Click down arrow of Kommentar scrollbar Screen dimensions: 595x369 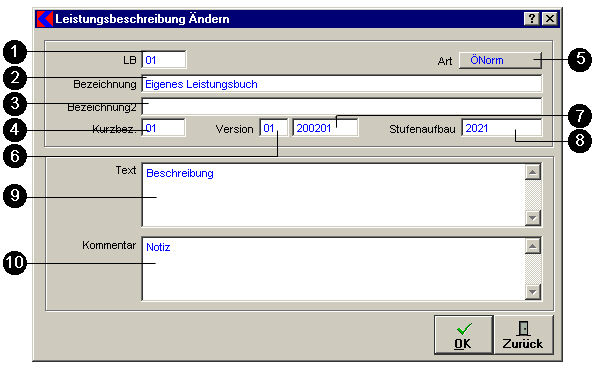[x=533, y=292]
